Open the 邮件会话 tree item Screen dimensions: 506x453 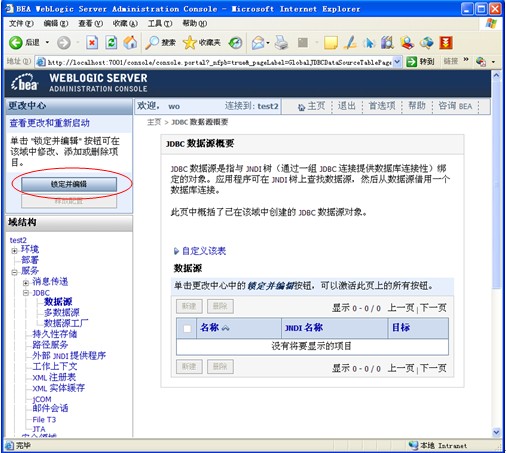pyautogui.click(x=50, y=408)
